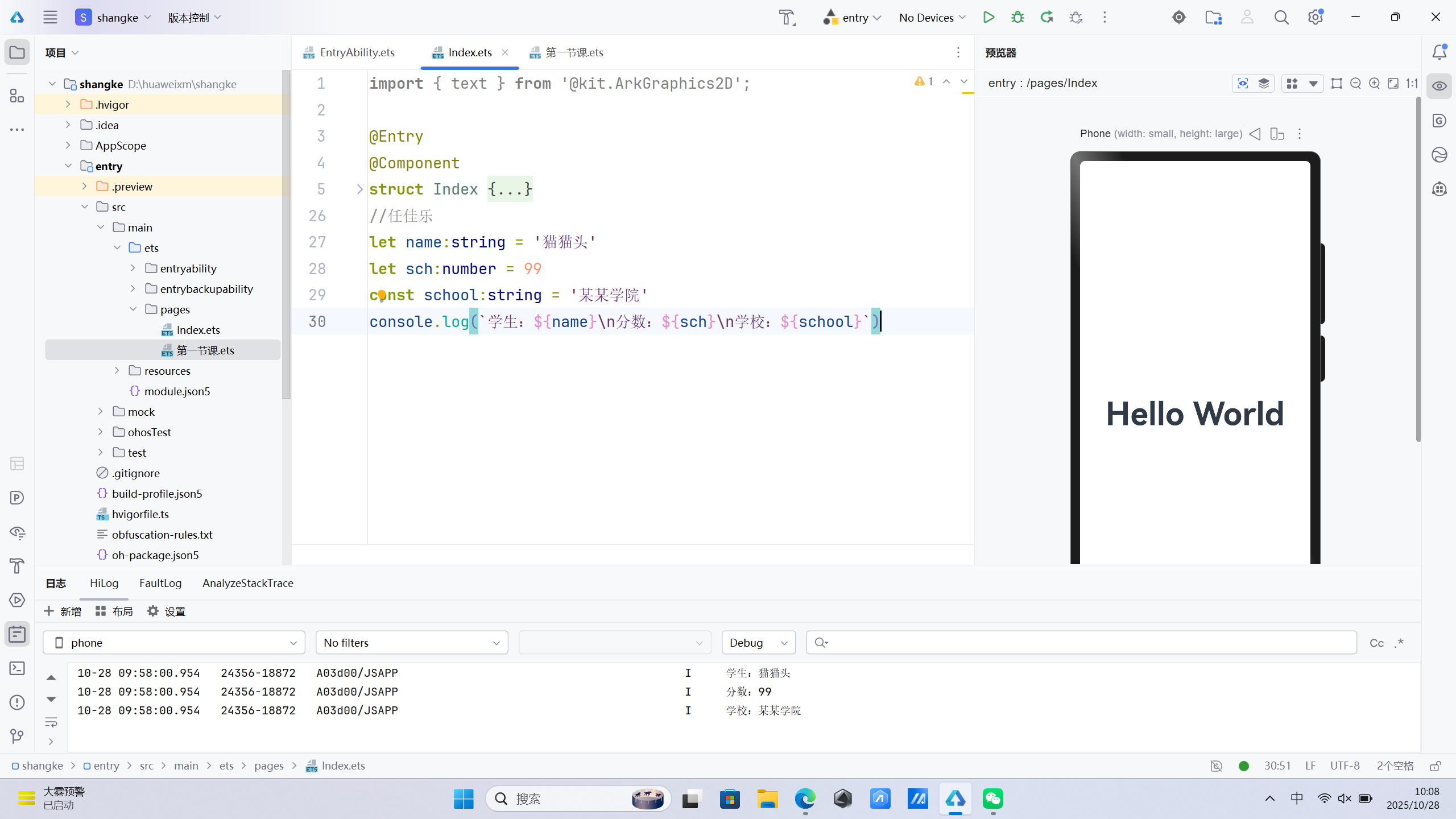
Task: Collapse the pages folder in tree
Action: tap(133, 309)
